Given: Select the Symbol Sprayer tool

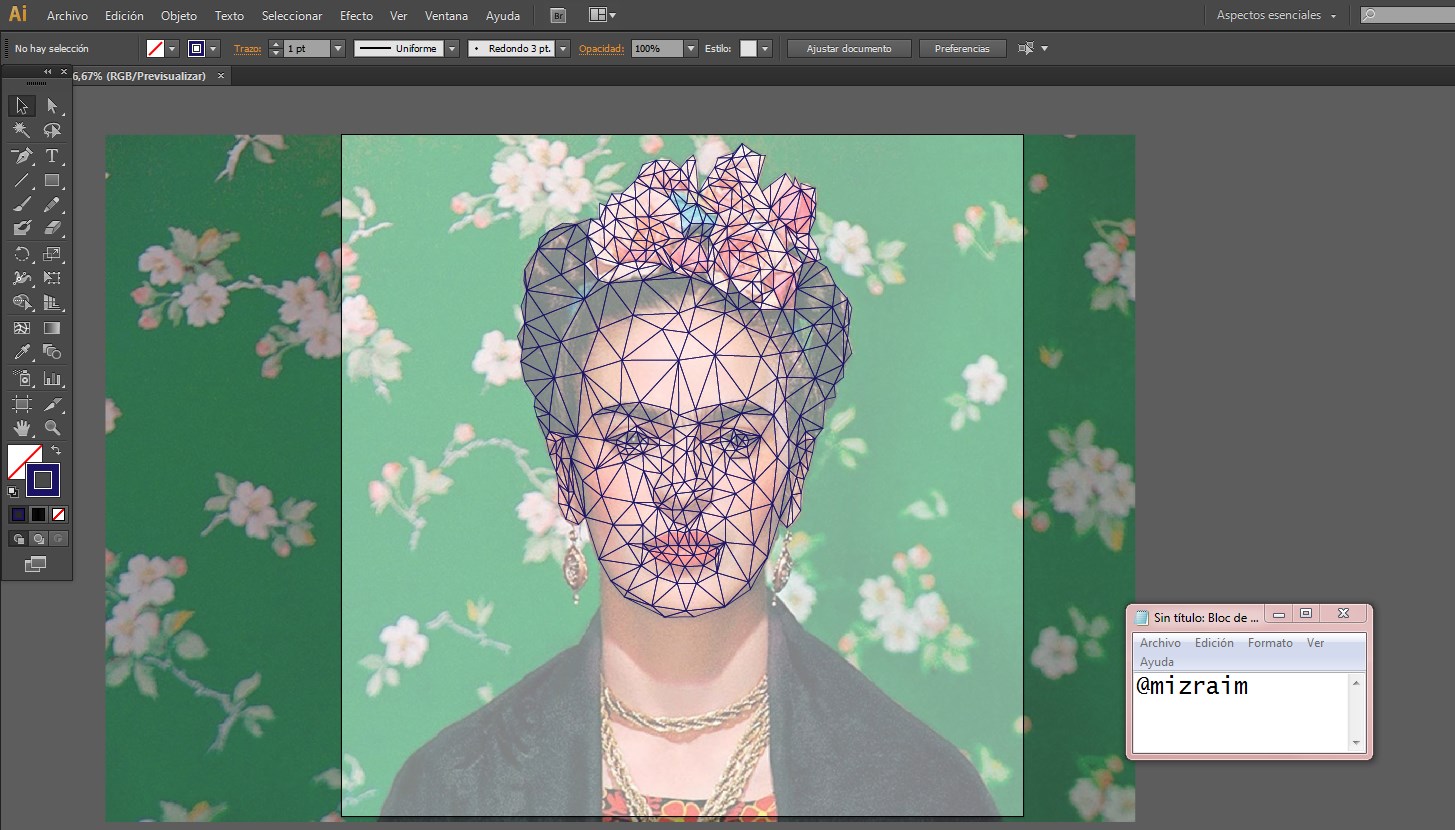Looking at the screenshot, I should [22, 379].
